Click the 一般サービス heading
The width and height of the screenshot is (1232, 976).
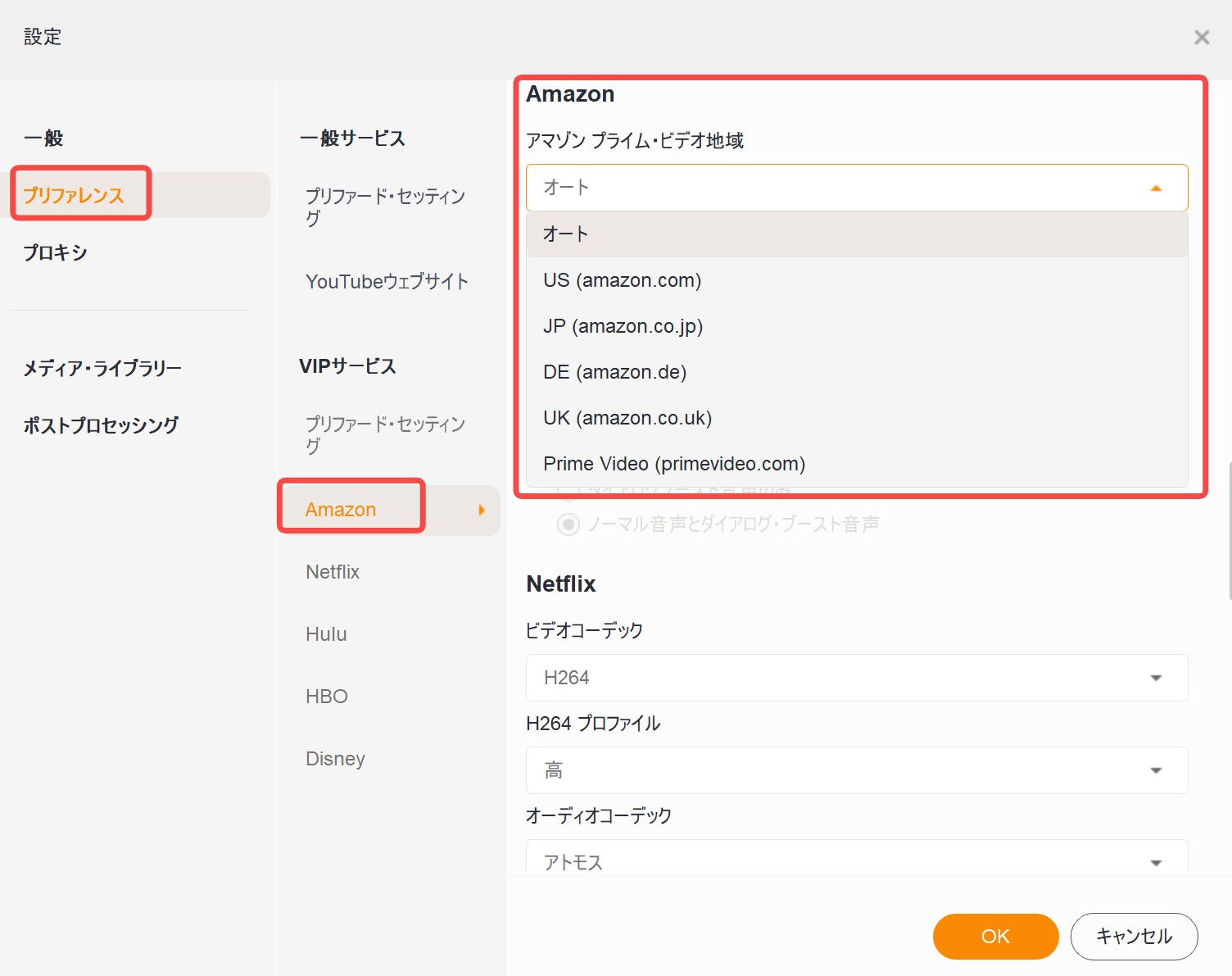pyautogui.click(x=352, y=138)
